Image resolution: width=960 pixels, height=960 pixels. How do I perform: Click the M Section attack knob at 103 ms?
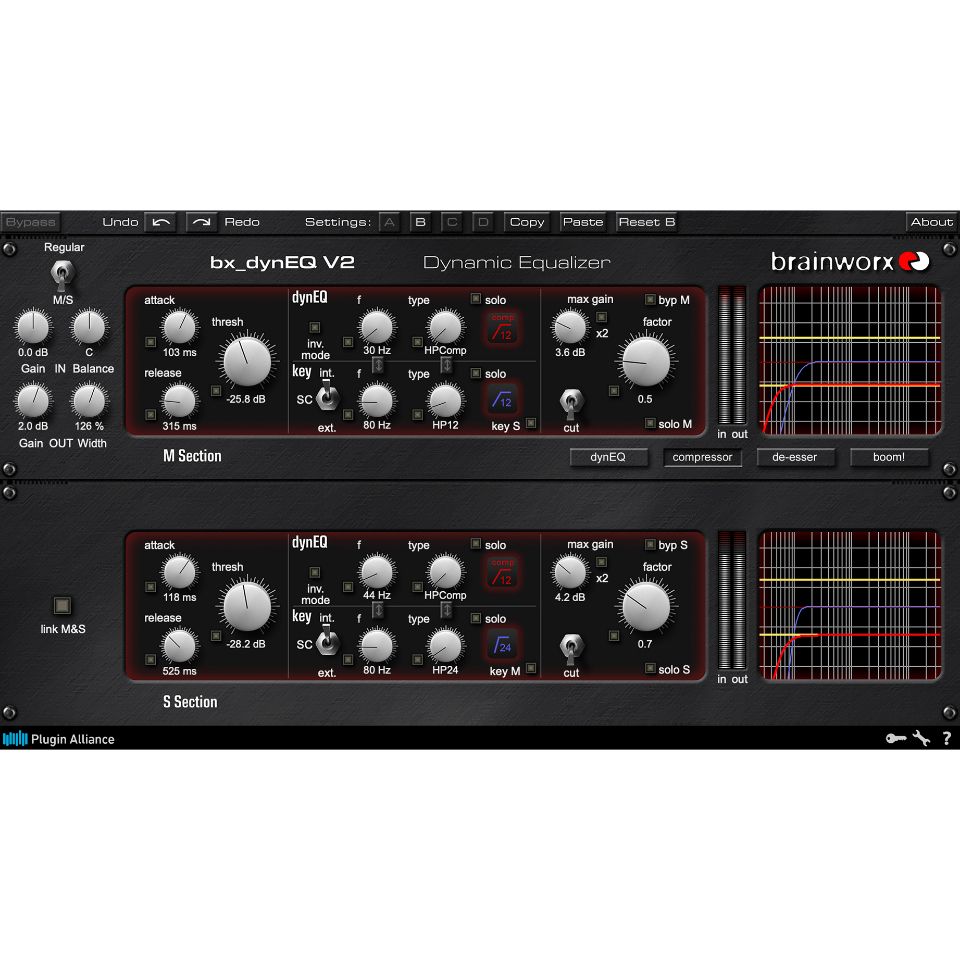click(179, 327)
